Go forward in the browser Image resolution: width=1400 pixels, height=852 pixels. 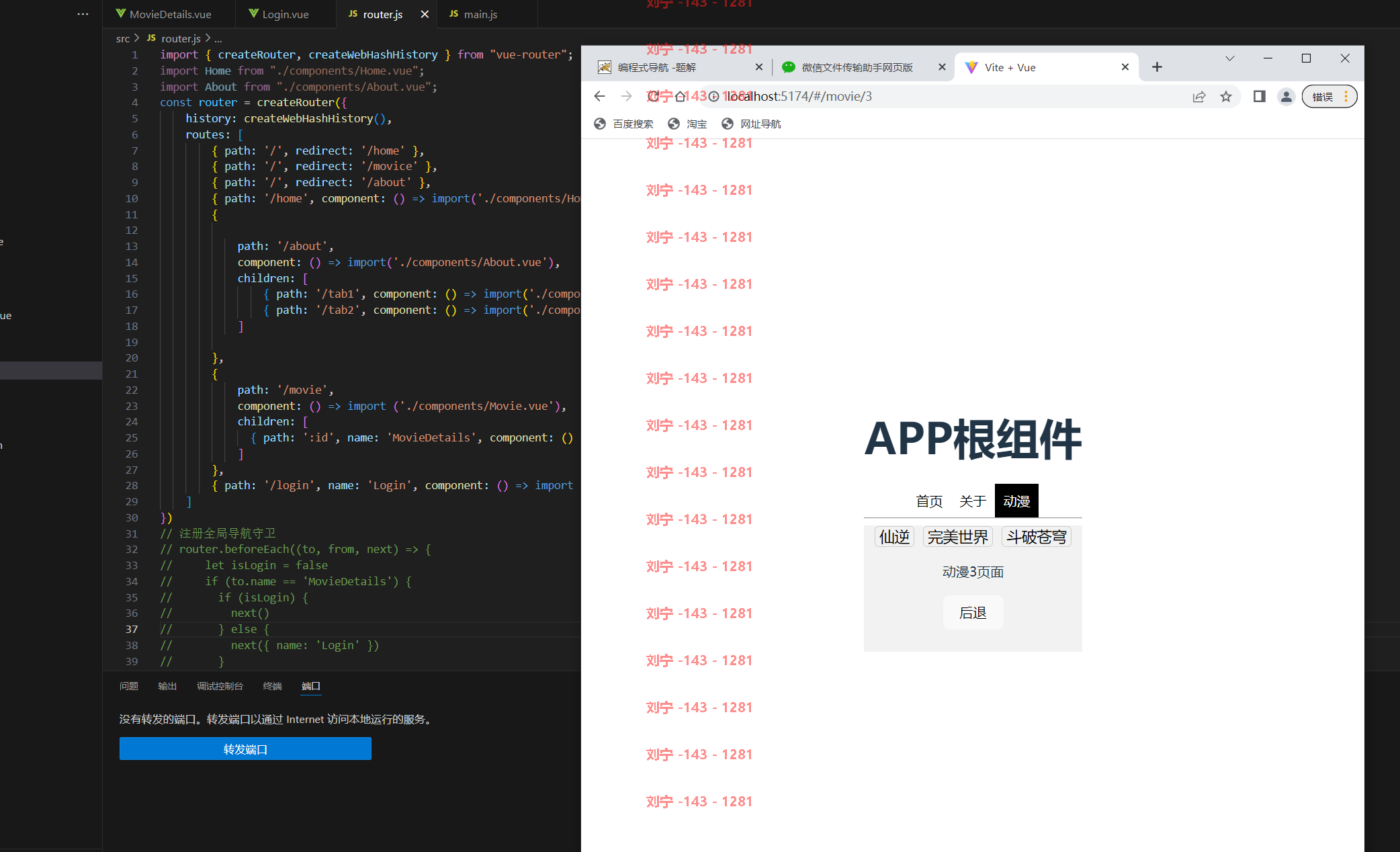(627, 96)
